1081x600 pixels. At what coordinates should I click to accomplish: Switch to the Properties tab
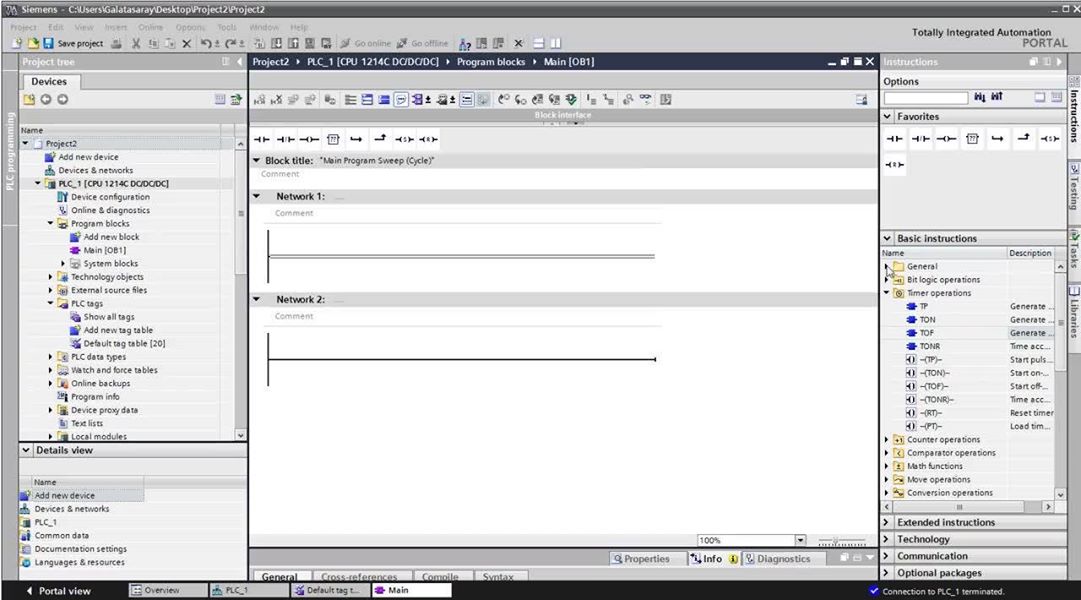pos(641,559)
